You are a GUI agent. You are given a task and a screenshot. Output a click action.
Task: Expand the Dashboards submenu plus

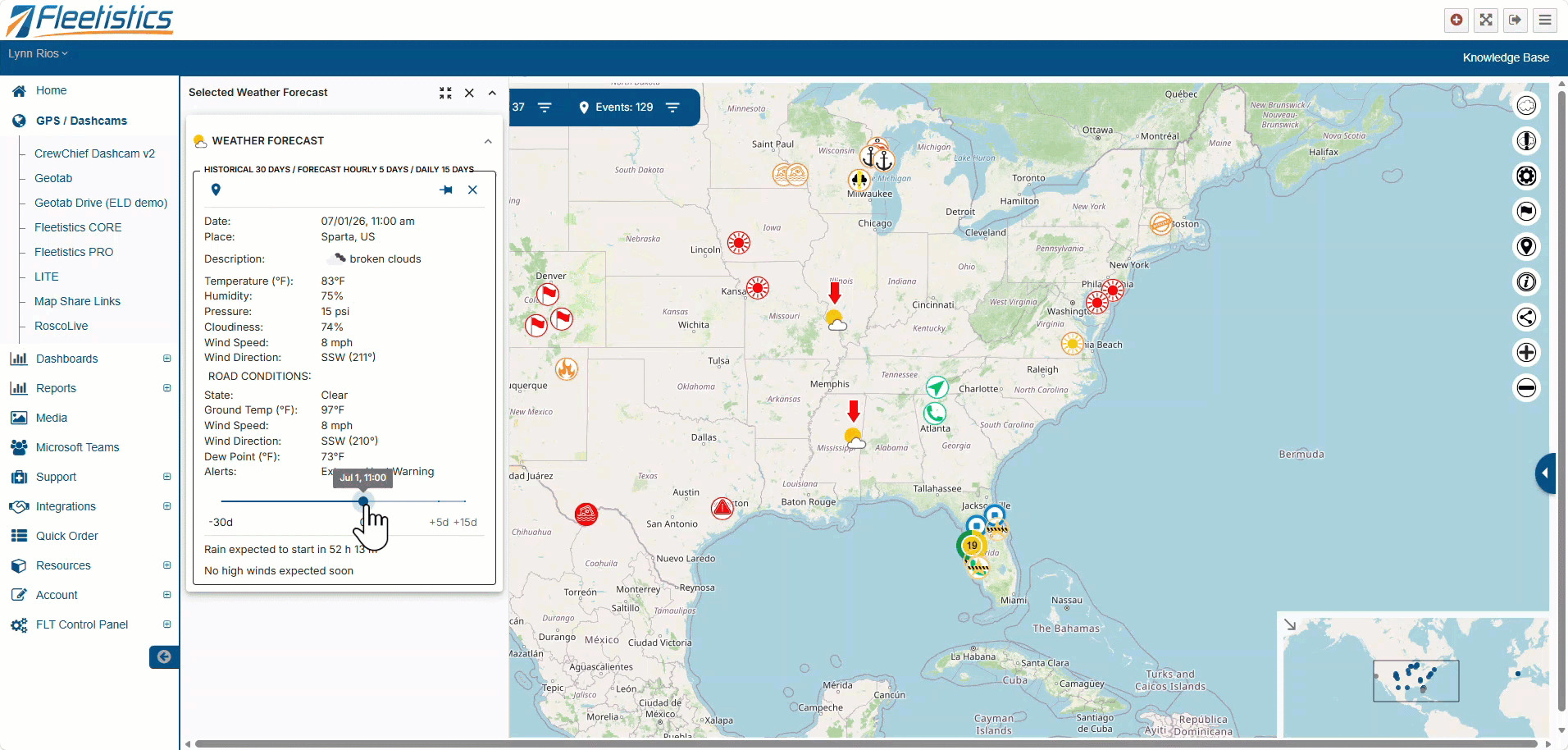coord(167,359)
